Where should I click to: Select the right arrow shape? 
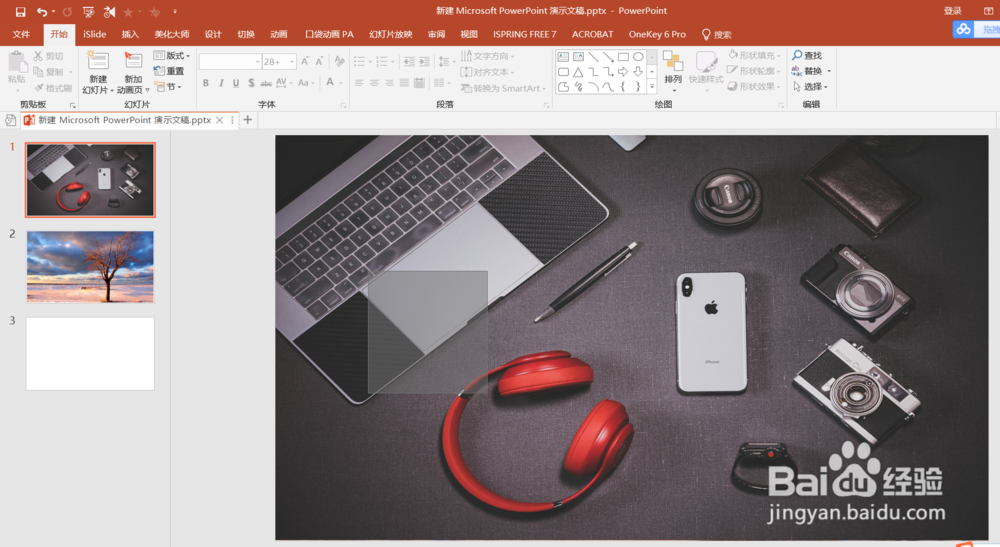tap(622, 72)
